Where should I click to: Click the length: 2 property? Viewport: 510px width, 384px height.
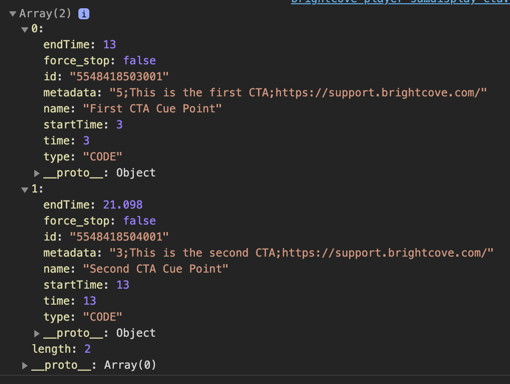[61, 349]
